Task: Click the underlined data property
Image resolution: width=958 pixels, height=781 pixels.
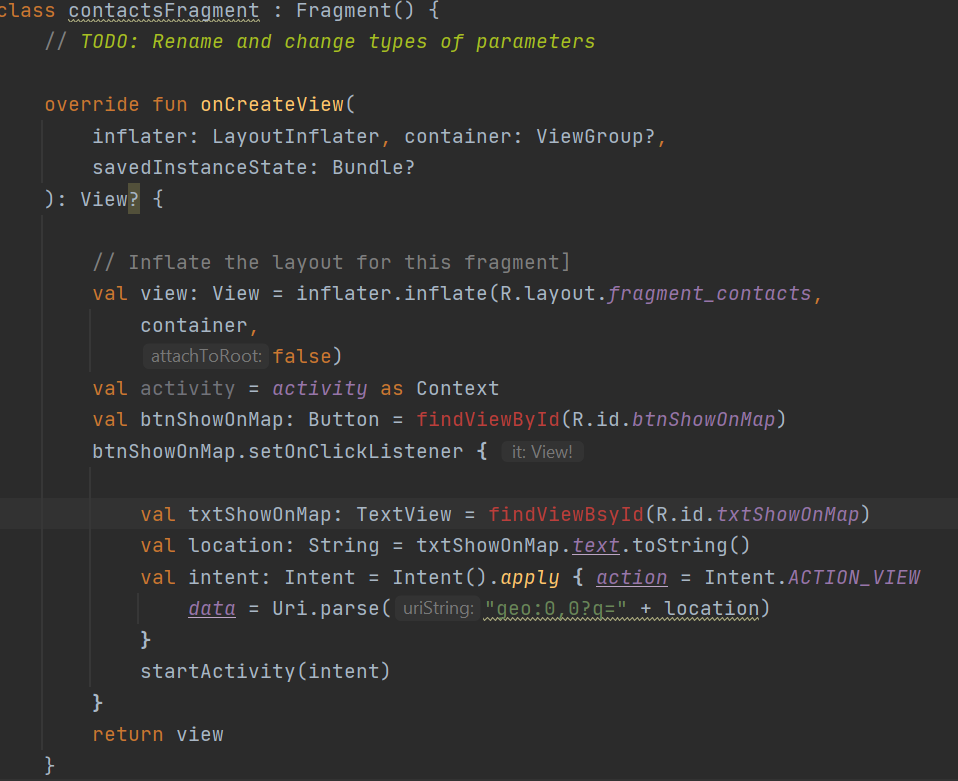Action: pyautogui.click(x=212, y=609)
